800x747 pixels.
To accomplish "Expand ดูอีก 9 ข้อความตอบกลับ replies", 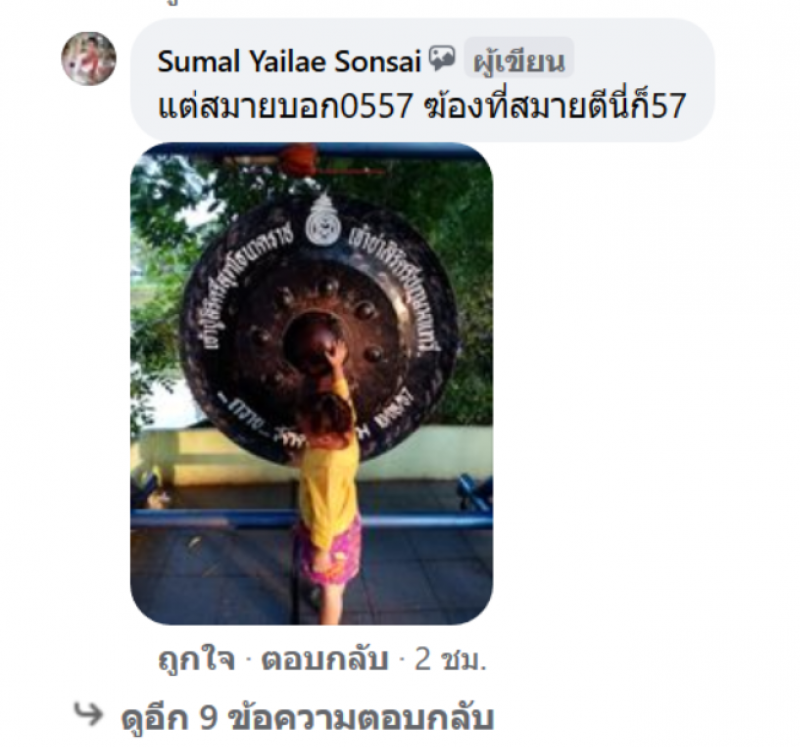I will pos(308,717).
